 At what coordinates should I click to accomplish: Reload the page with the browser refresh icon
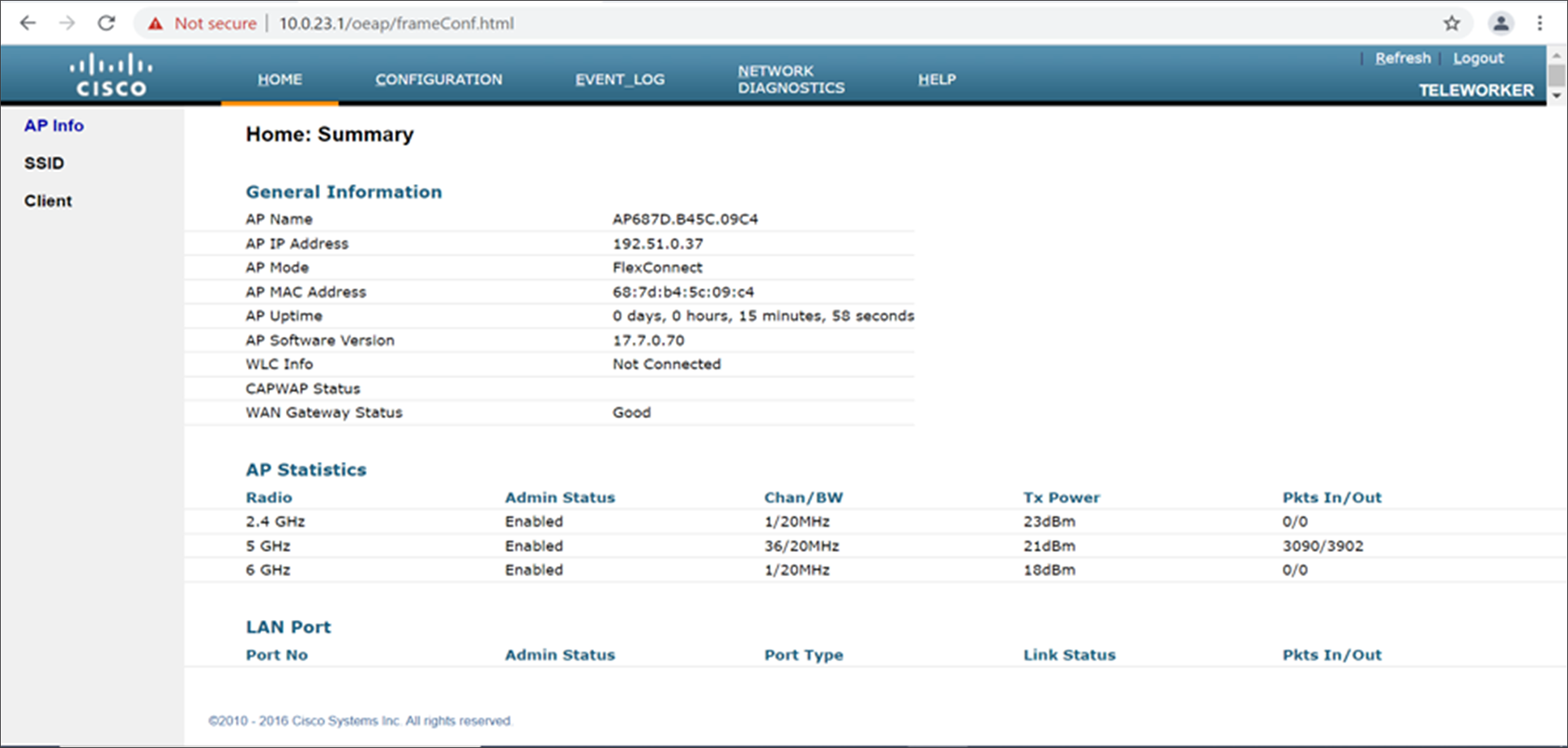click(x=106, y=24)
